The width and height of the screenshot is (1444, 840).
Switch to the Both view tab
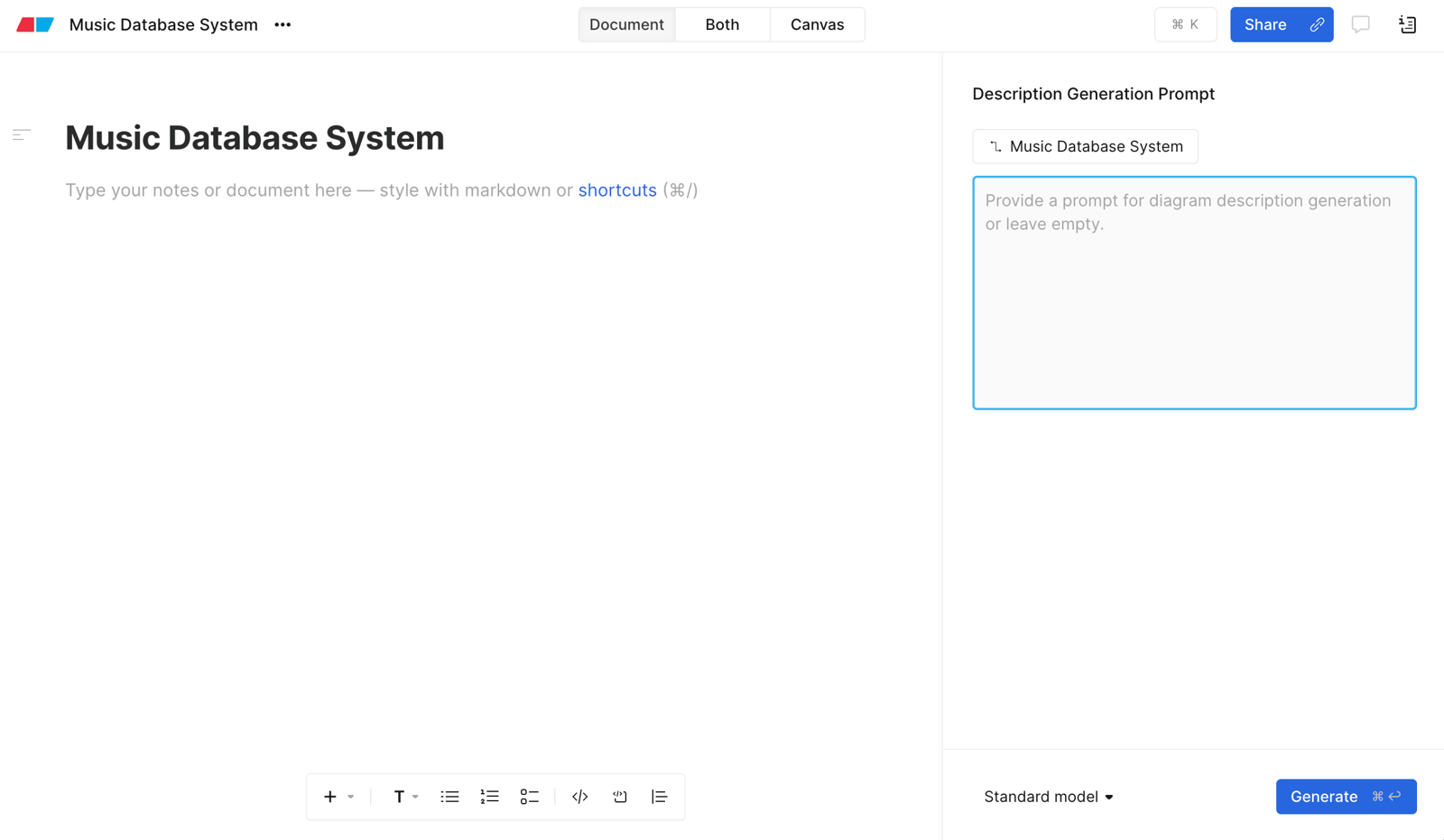(722, 24)
